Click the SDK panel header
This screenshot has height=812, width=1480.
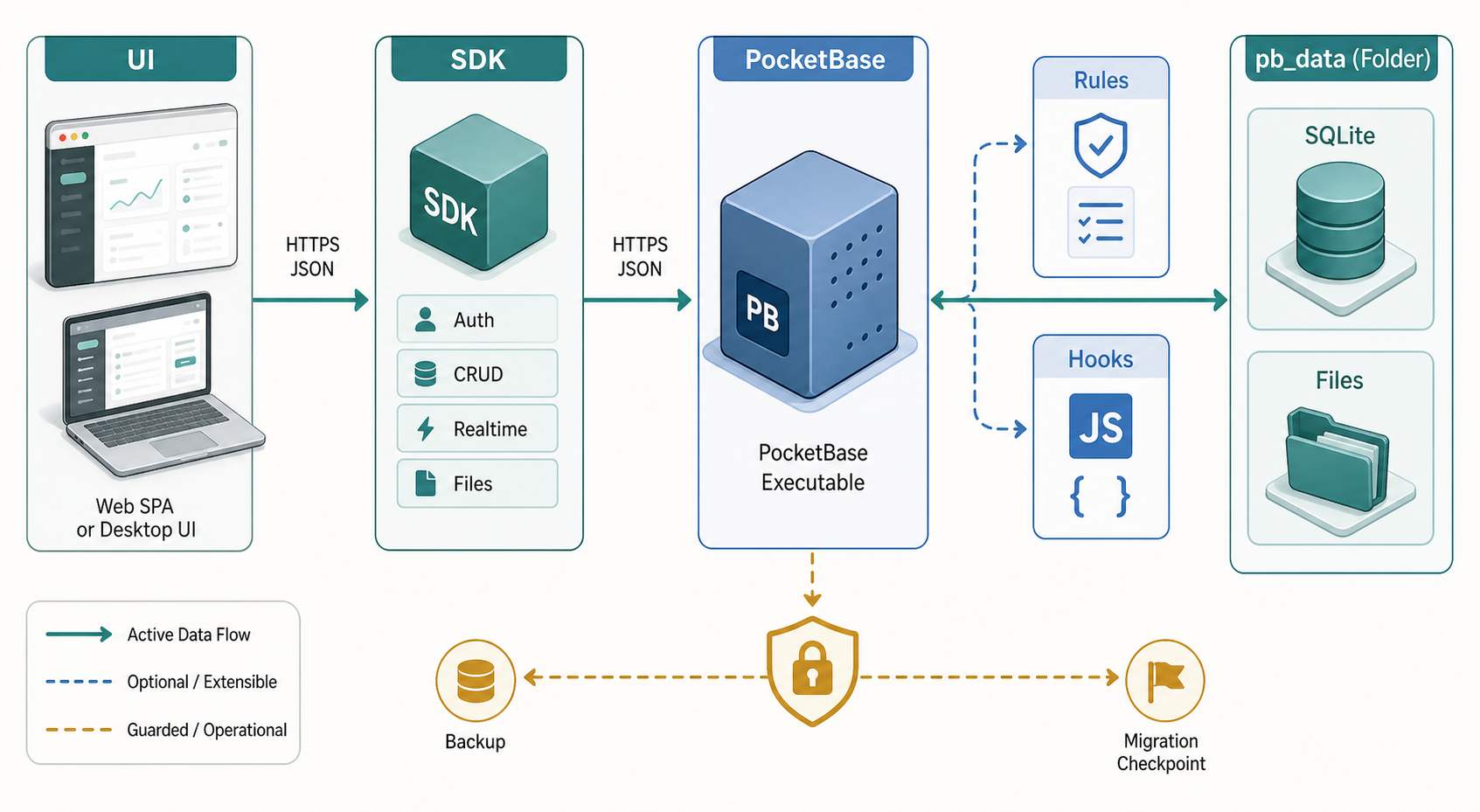pyautogui.click(x=479, y=59)
